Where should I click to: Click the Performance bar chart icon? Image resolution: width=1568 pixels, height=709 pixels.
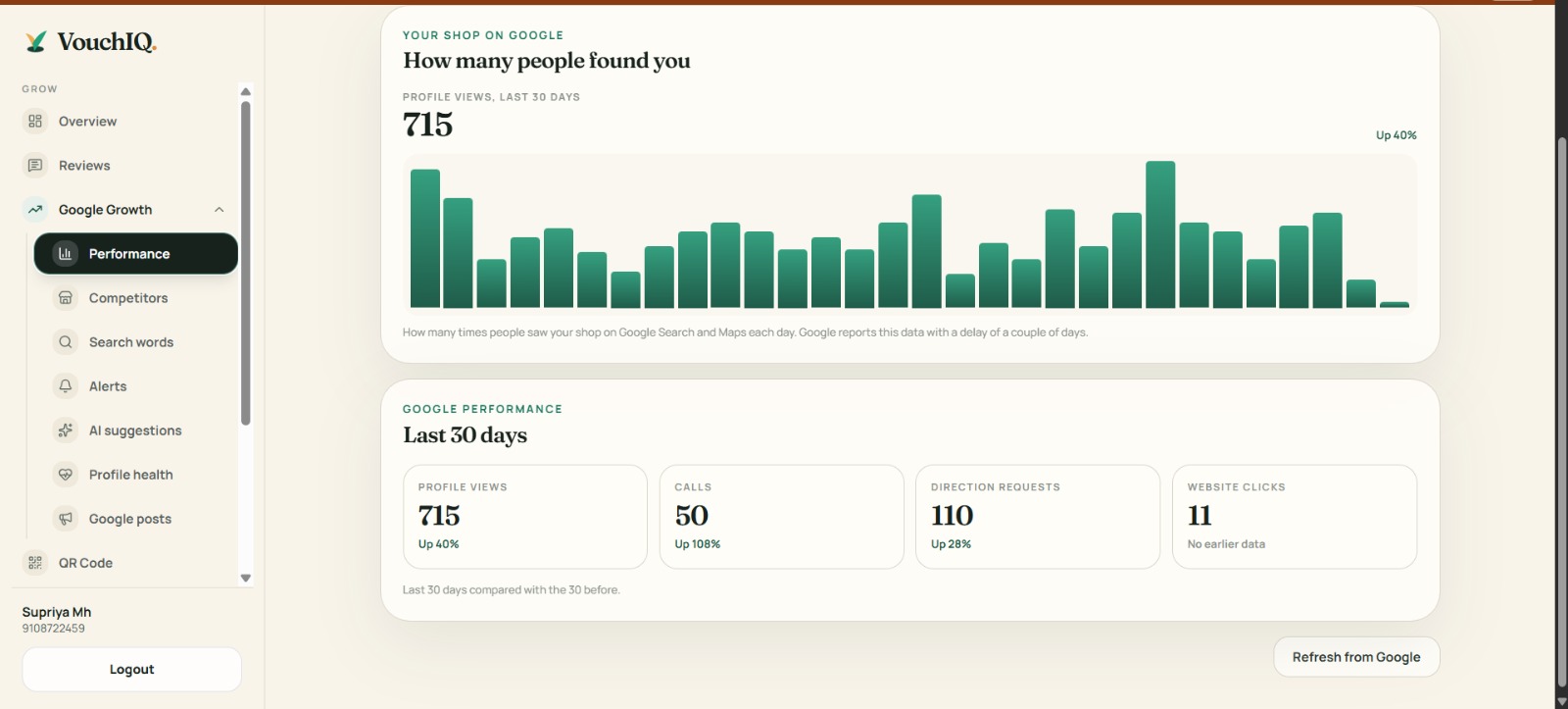click(x=66, y=253)
